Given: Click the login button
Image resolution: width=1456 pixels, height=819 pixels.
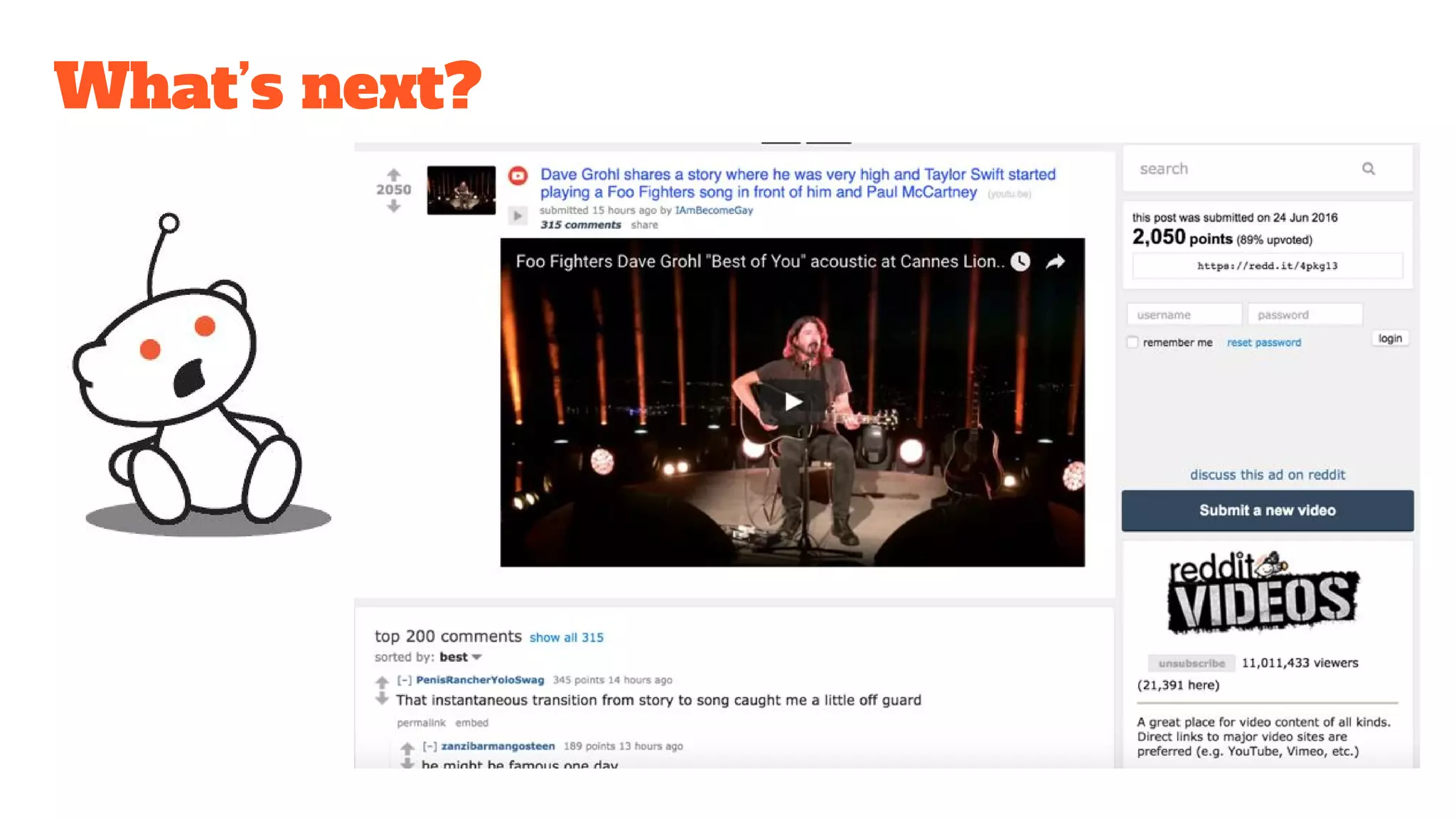Looking at the screenshot, I should tap(1390, 338).
